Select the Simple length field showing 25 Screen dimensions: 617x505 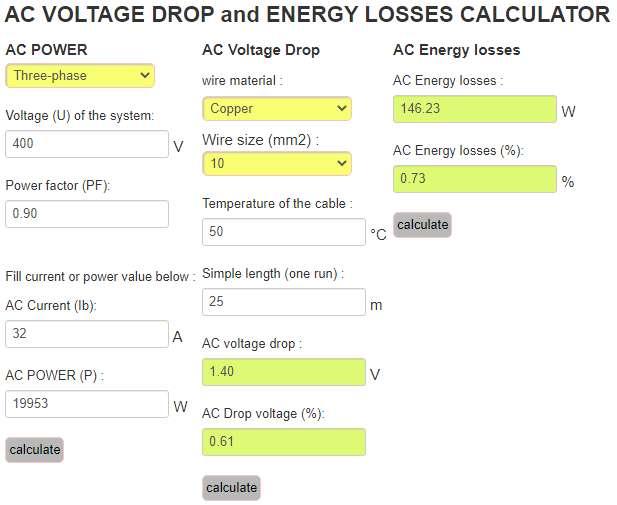(284, 302)
